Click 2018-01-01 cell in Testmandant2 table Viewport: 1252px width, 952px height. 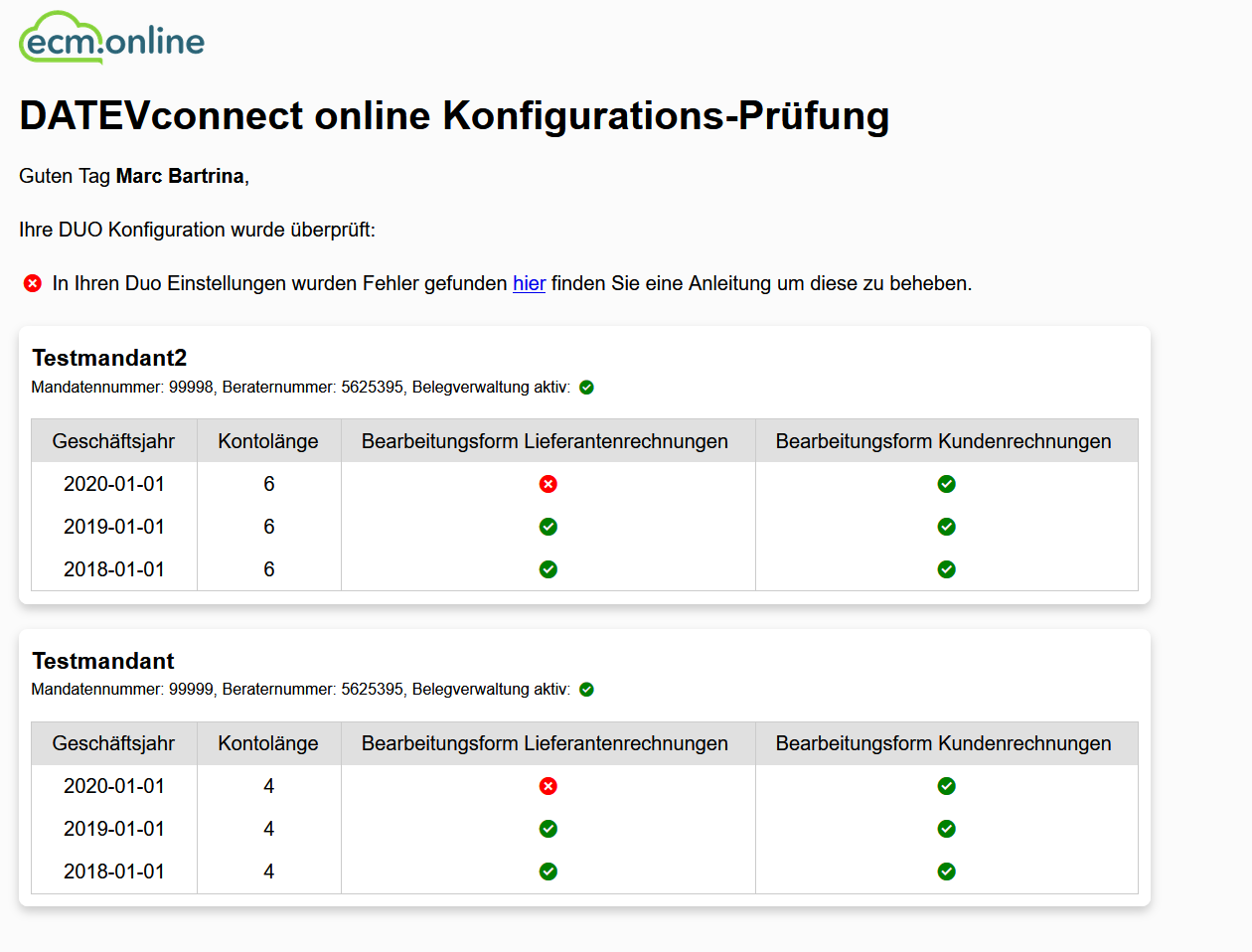point(114,569)
